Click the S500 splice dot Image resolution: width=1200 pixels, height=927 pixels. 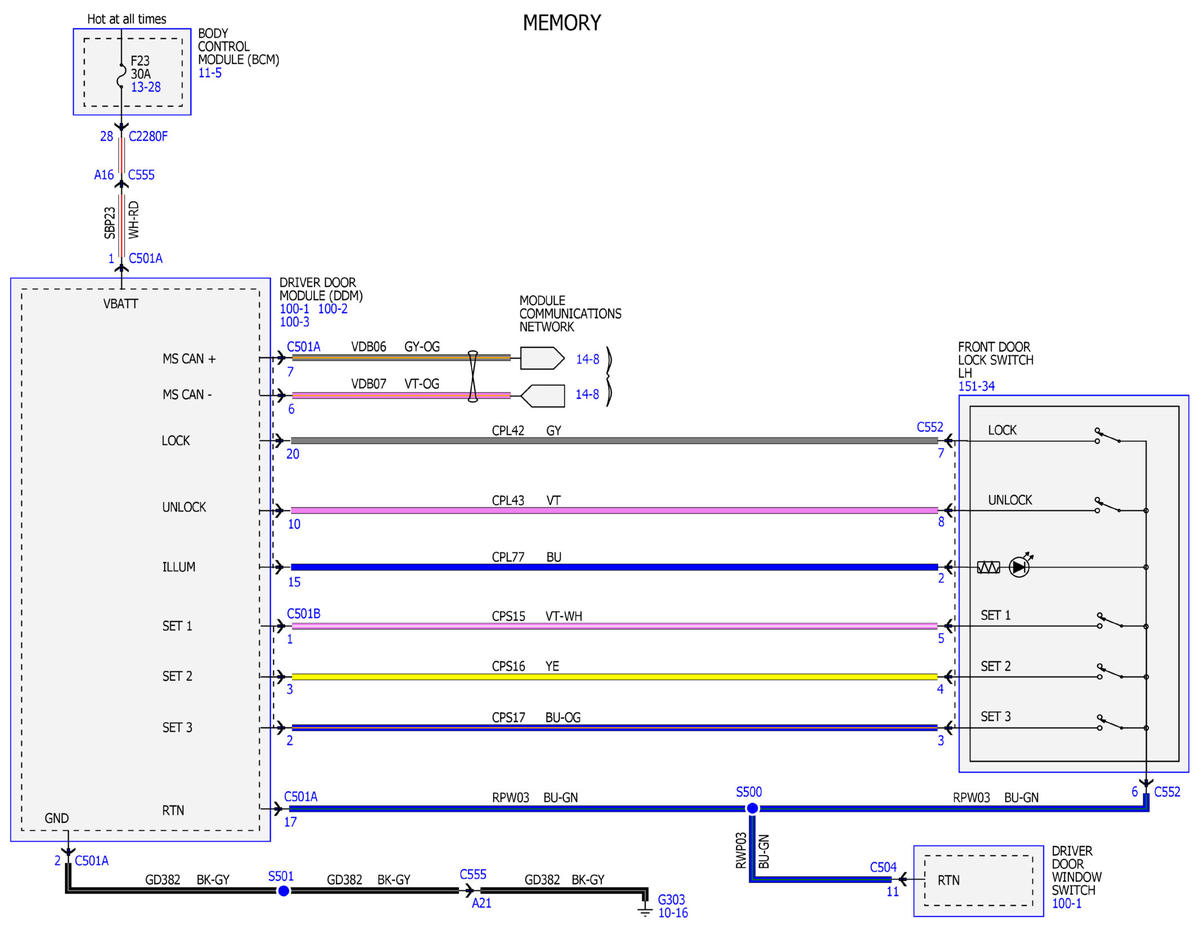point(751,808)
